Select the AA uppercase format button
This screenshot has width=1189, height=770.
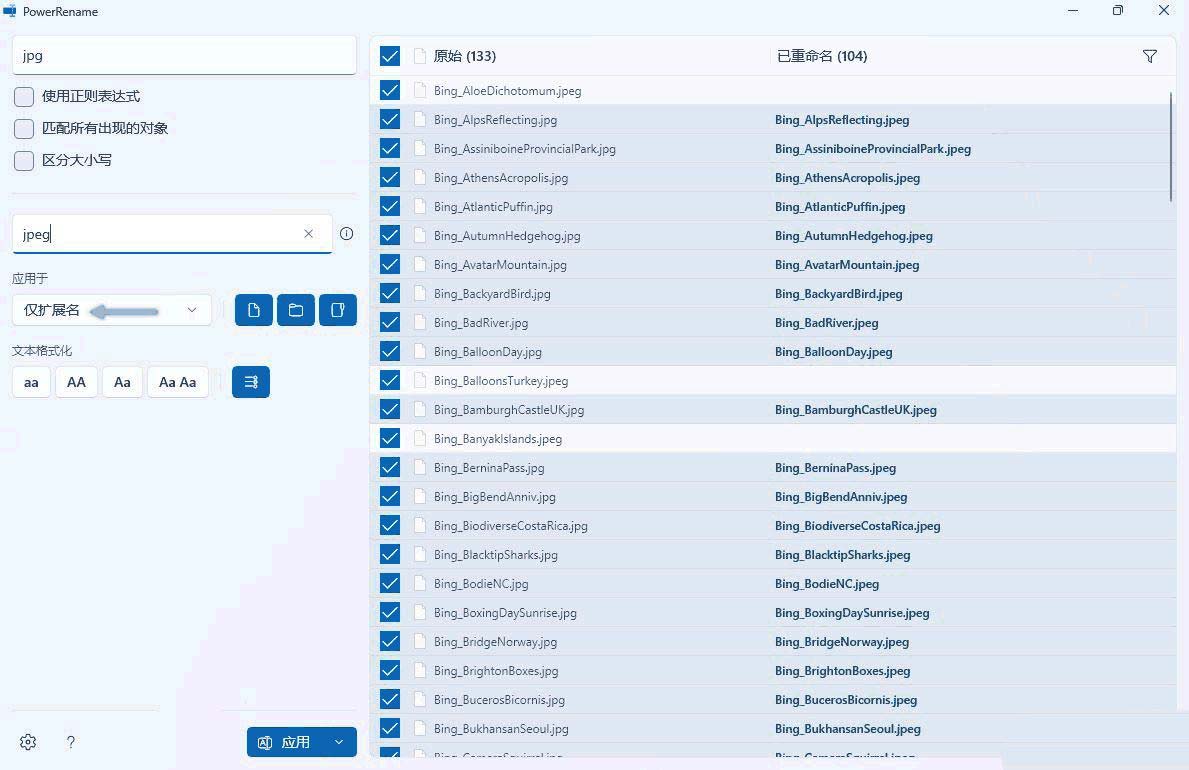click(76, 382)
